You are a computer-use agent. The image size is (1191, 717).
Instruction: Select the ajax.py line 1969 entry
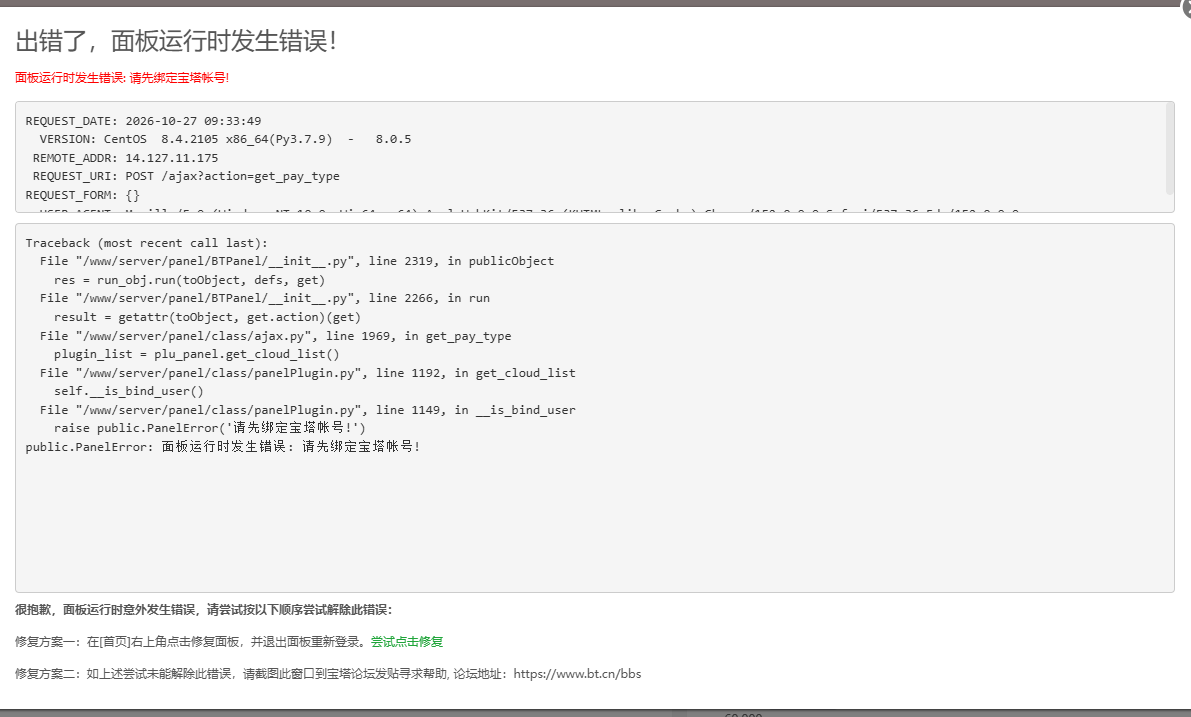(276, 336)
